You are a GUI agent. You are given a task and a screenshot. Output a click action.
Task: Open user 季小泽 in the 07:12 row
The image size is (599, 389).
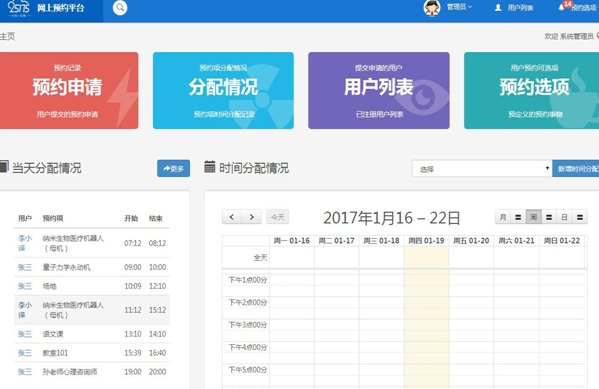25,243
